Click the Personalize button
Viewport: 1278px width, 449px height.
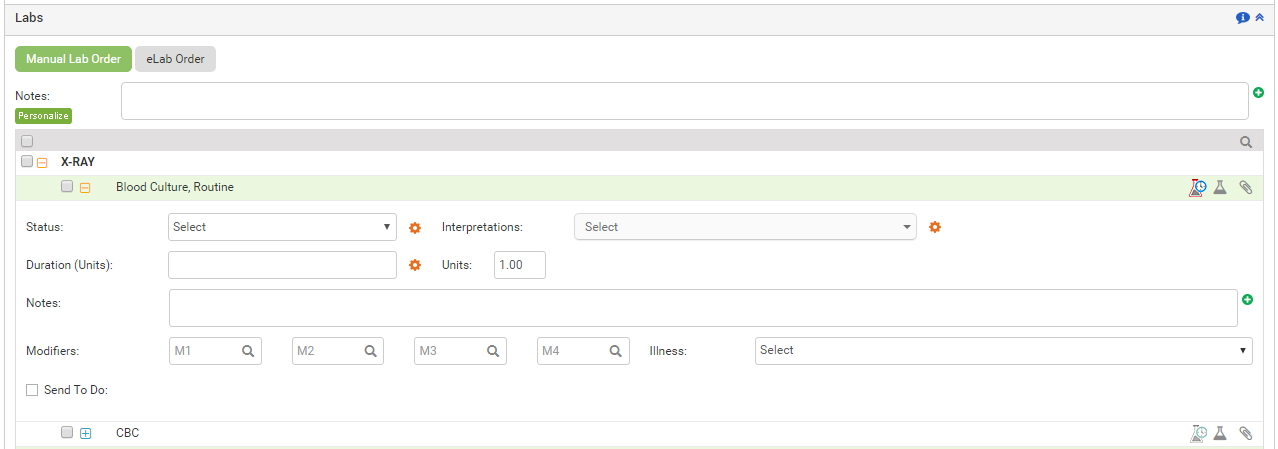click(x=43, y=116)
